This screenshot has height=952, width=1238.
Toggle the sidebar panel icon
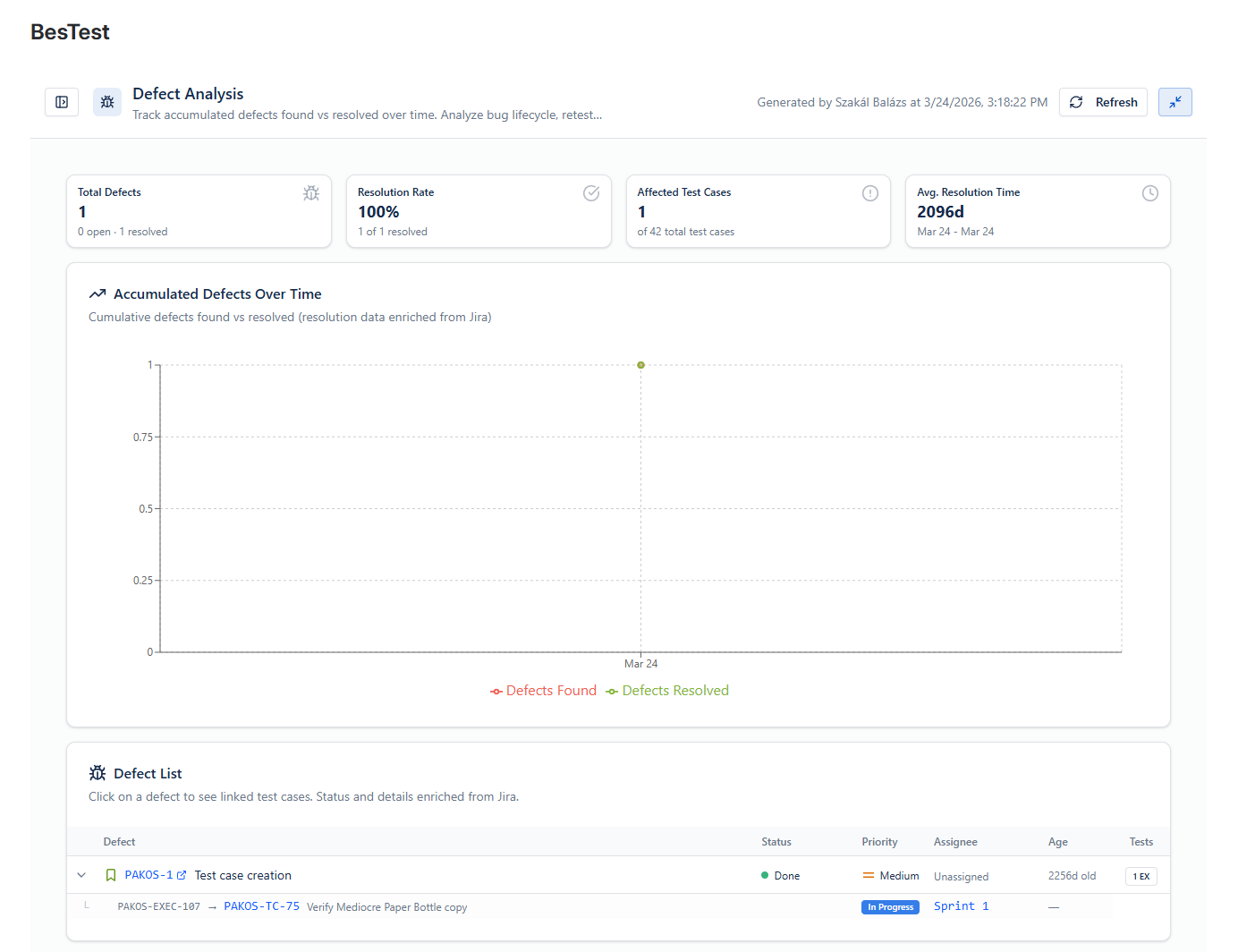[62, 102]
